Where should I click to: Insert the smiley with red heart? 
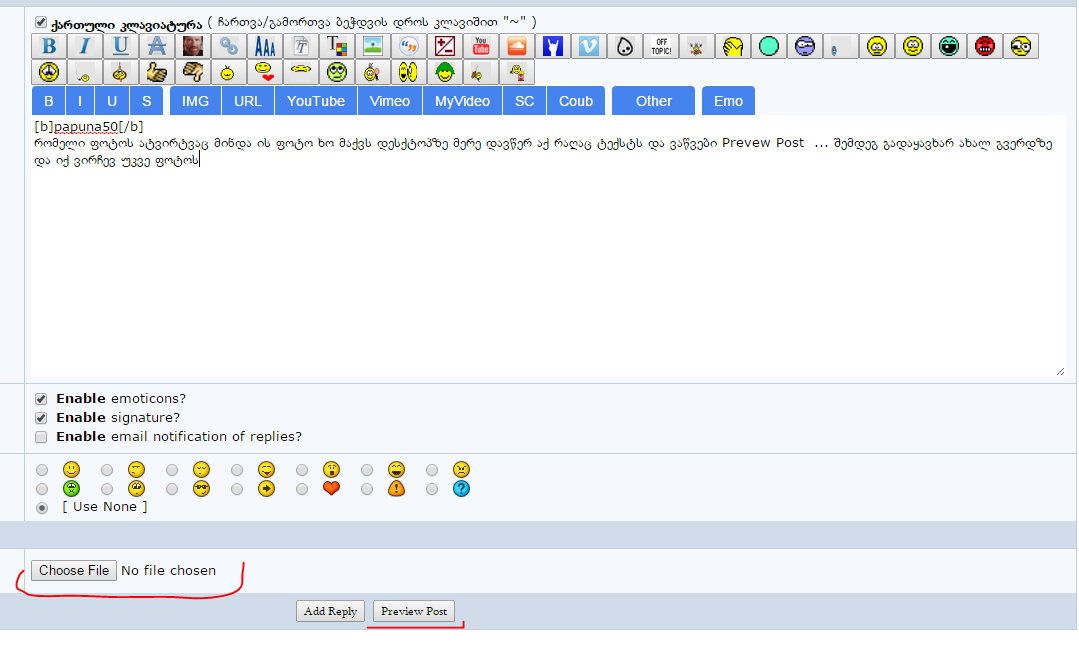265,72
